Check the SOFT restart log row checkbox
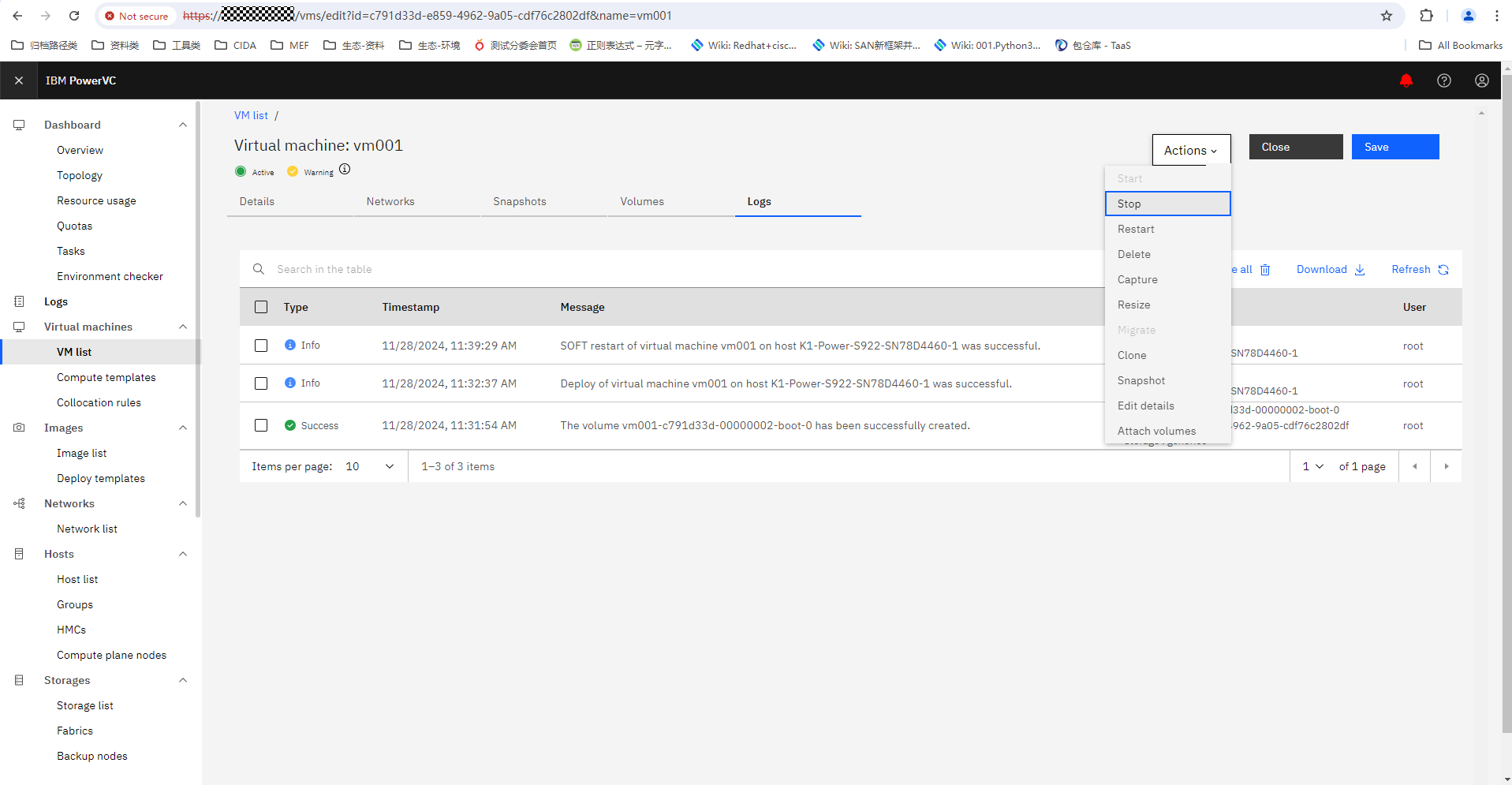Image resolution: width=1512 pixels, height=785 pixels. 261,346
